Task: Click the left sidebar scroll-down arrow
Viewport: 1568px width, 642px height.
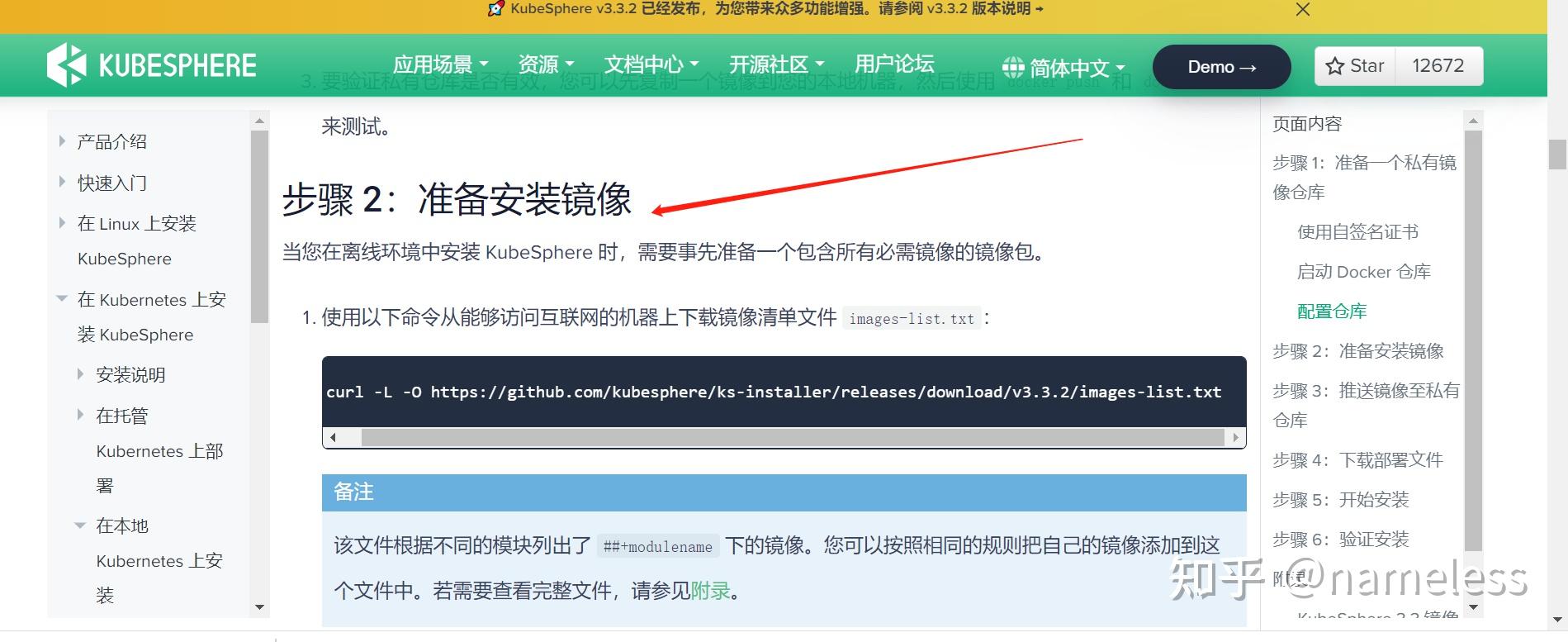Action: pyautogui.click(x=259, y=607)
